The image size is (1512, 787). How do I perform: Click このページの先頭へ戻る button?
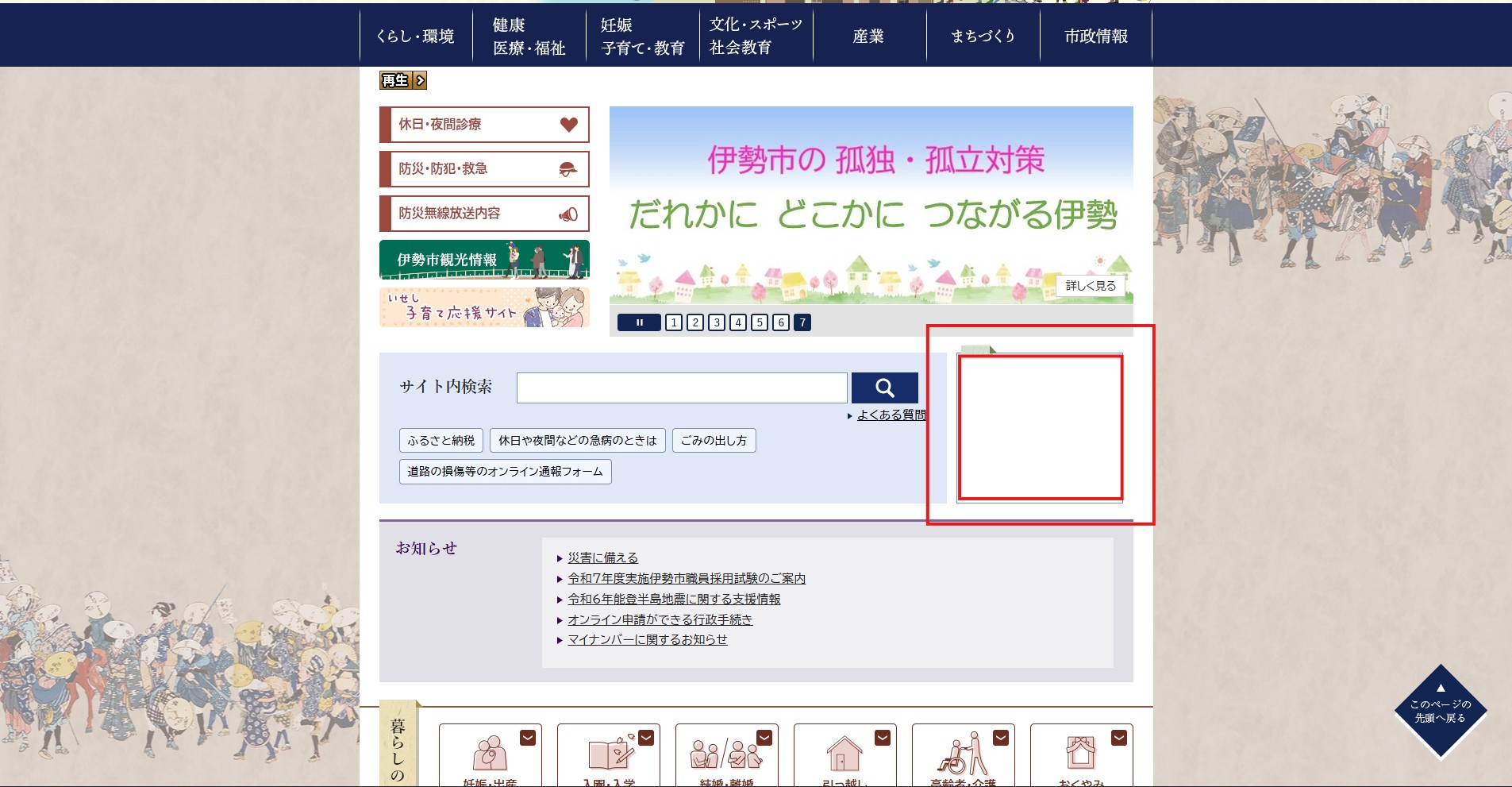tap(1441, 711)
